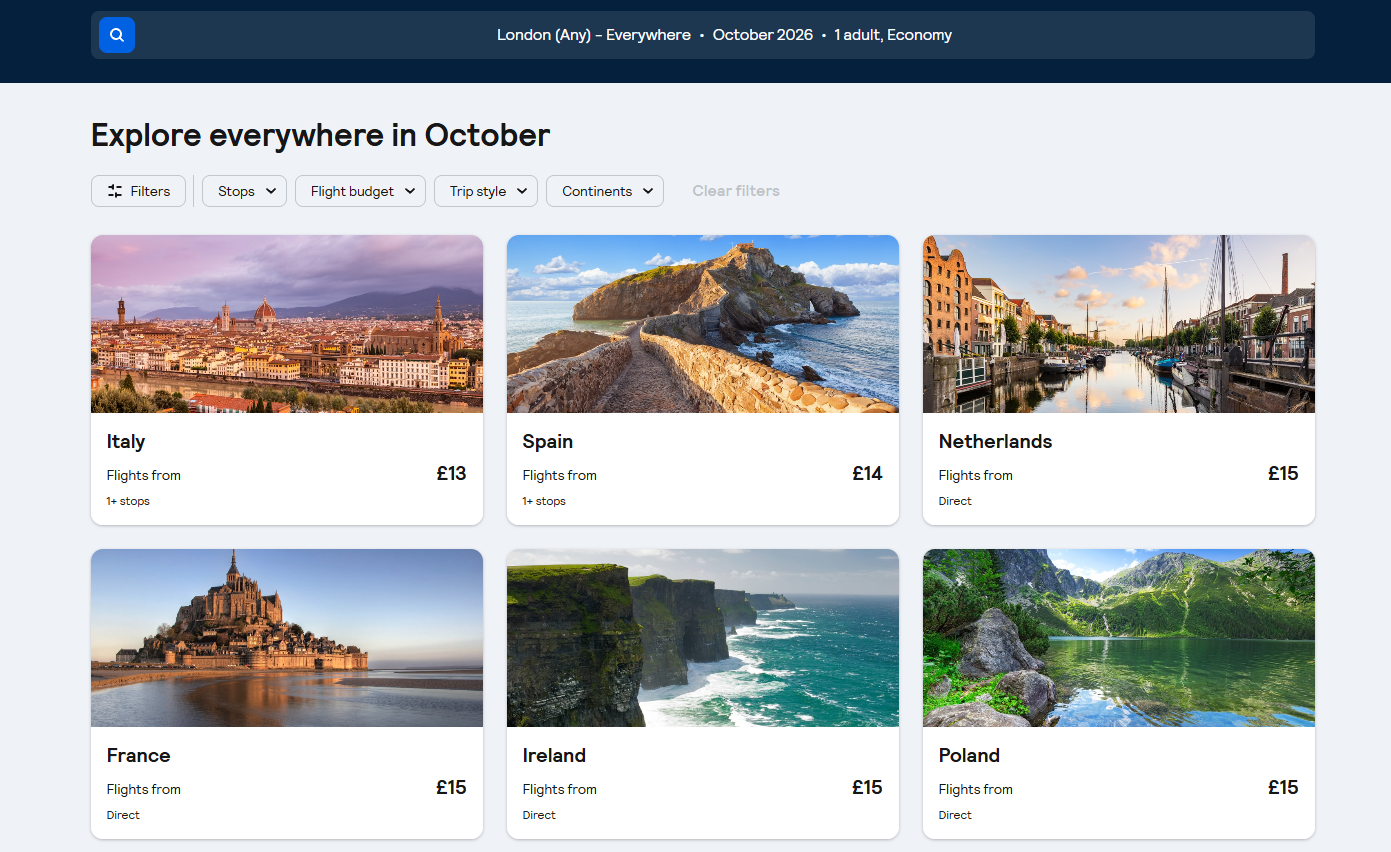Click the Clear filters link
The image size is (1391, 852).
[736, 191]
